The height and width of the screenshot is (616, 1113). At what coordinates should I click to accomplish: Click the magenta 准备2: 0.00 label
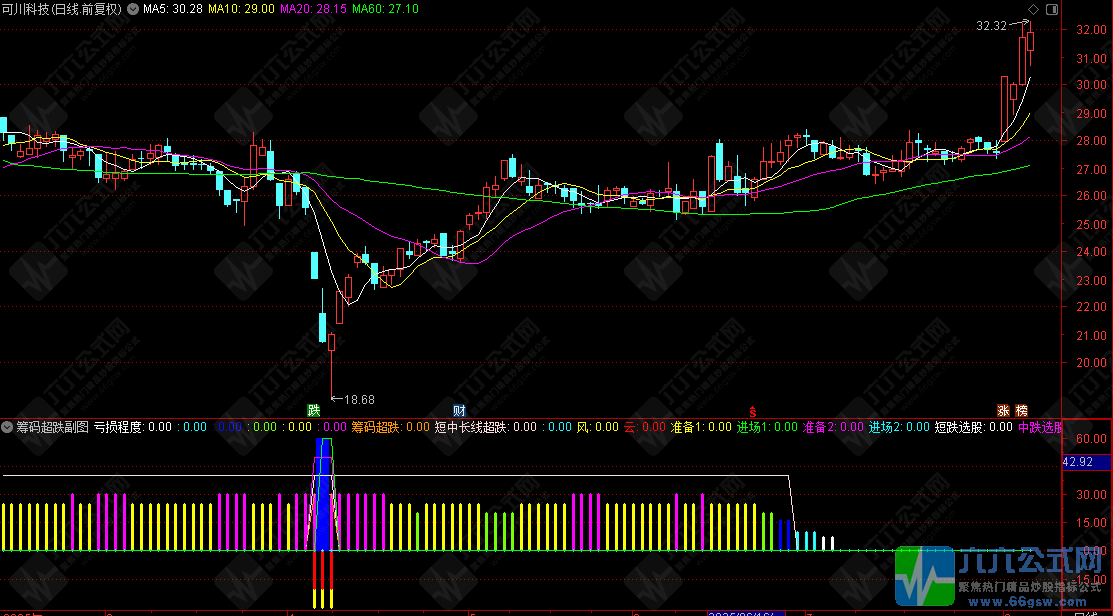(833, 427)
